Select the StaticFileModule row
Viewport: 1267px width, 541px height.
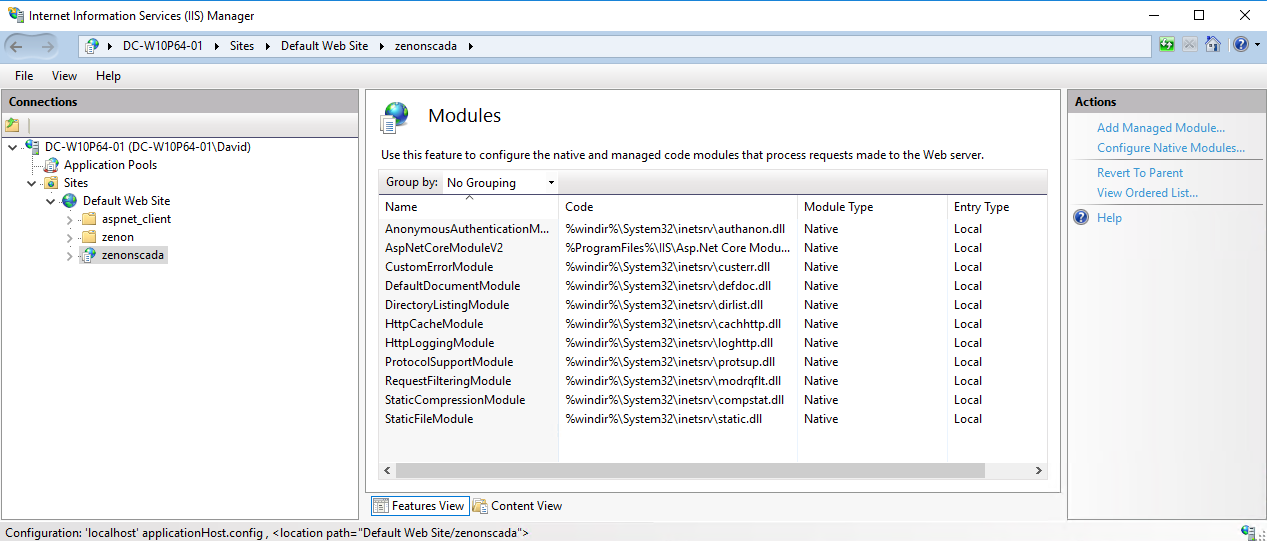[x=713, y=419]
